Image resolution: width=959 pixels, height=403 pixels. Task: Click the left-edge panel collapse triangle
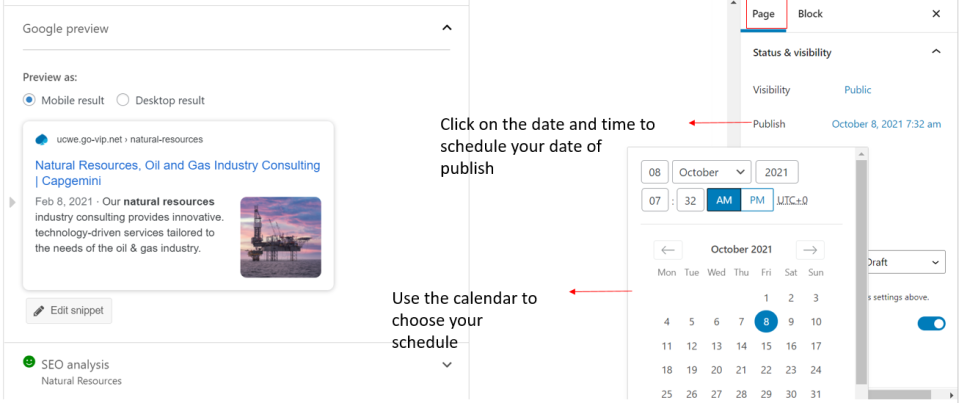coord(12,203)
